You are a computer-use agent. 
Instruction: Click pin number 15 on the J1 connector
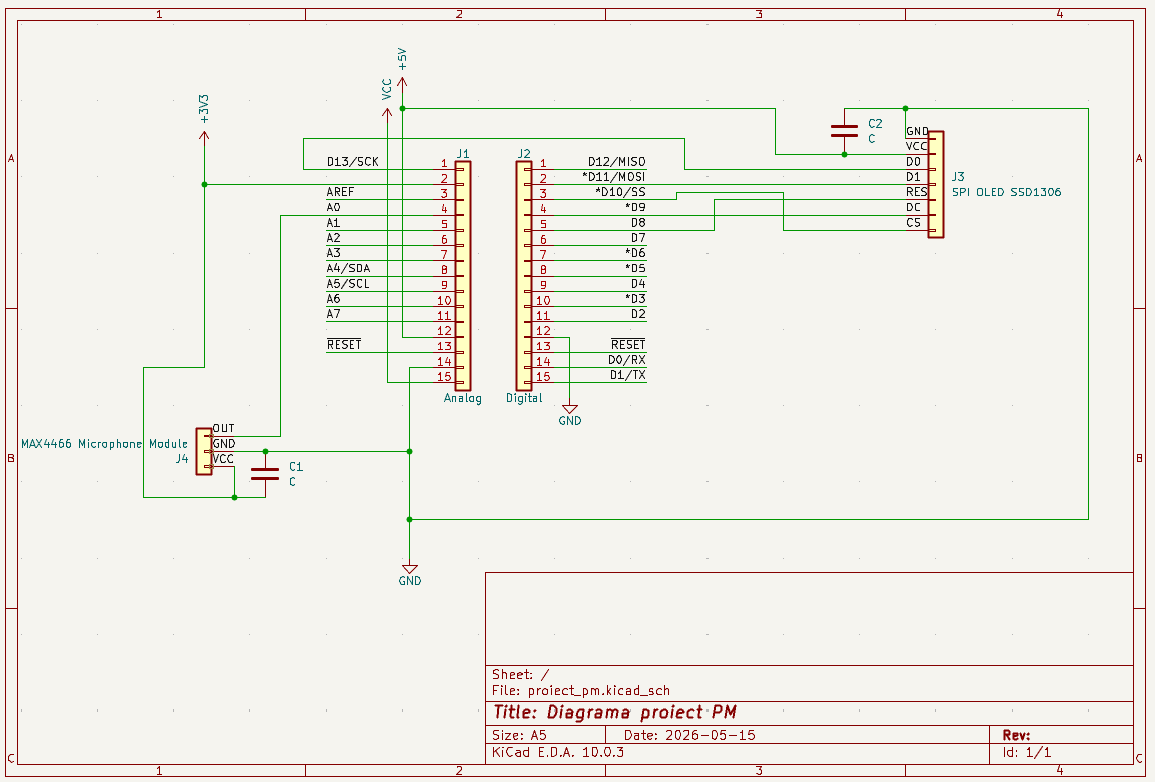[444, 377]
